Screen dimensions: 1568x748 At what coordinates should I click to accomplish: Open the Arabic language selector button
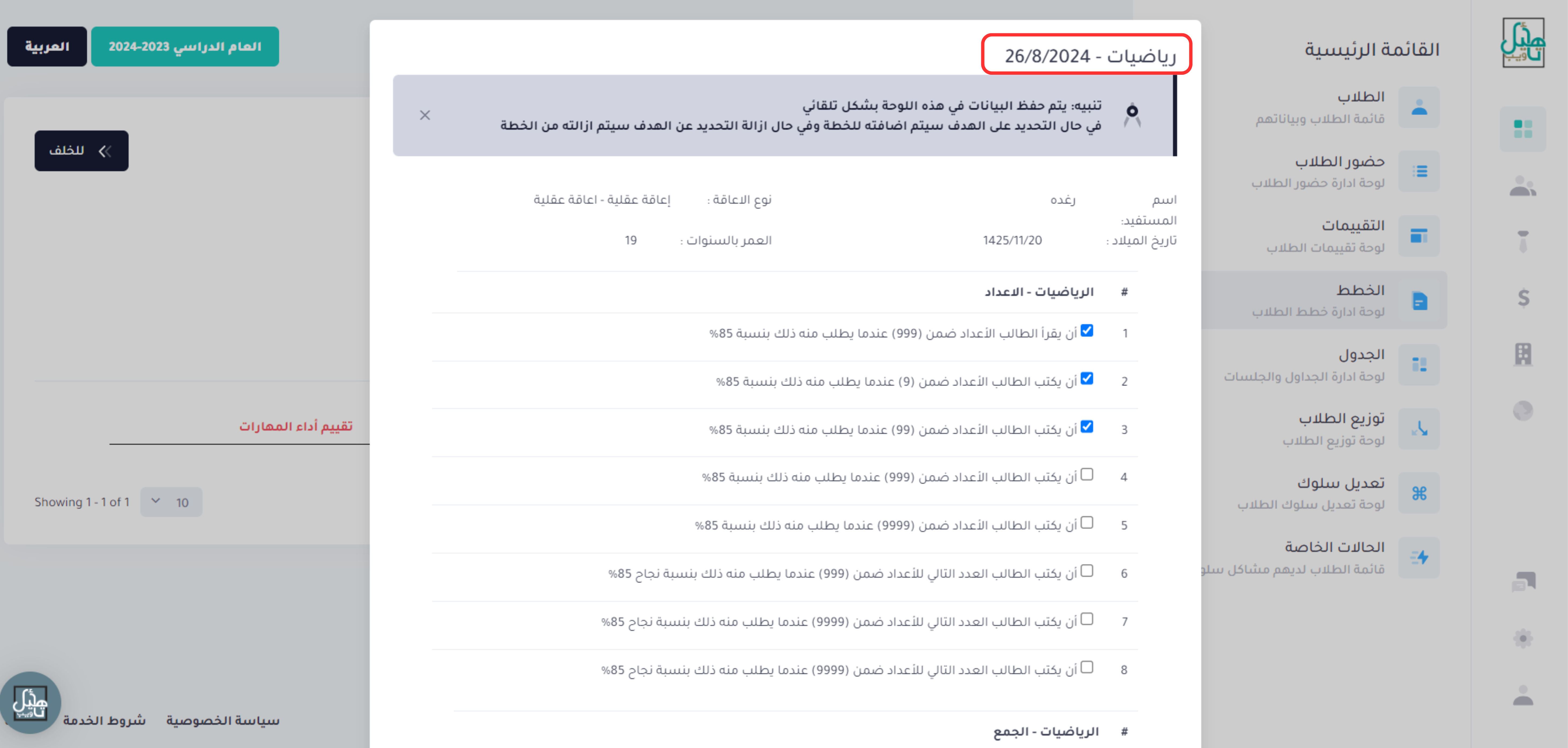(47, 46)
